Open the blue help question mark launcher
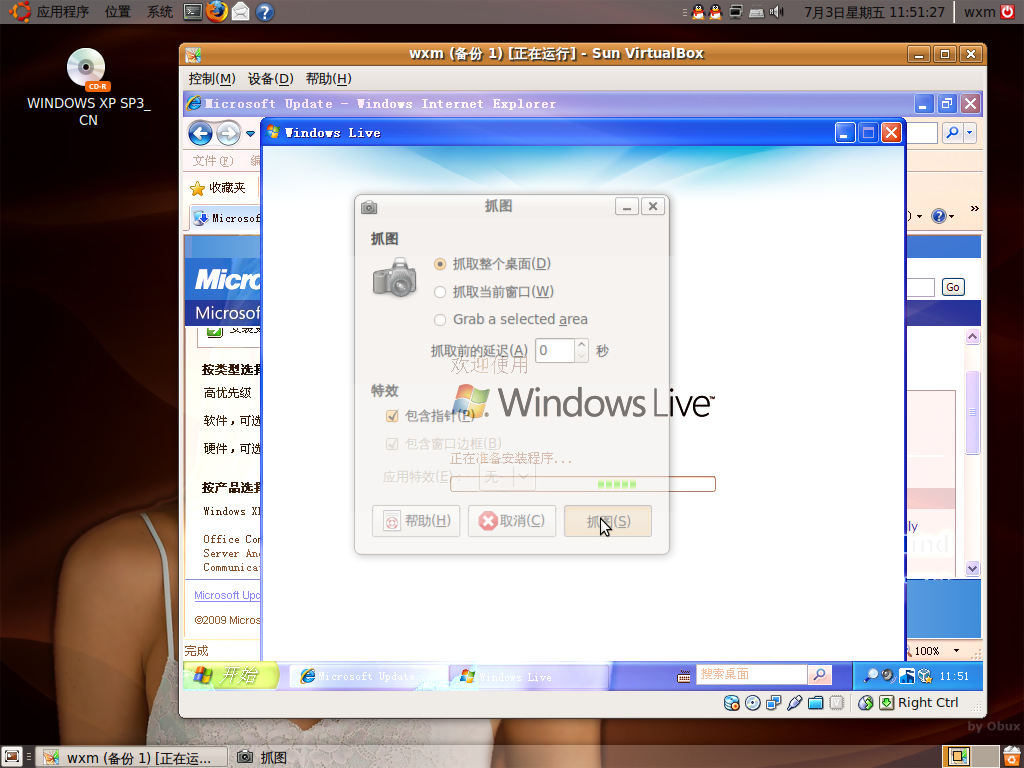The image size is (1024, 768). (x=264, y=12)
